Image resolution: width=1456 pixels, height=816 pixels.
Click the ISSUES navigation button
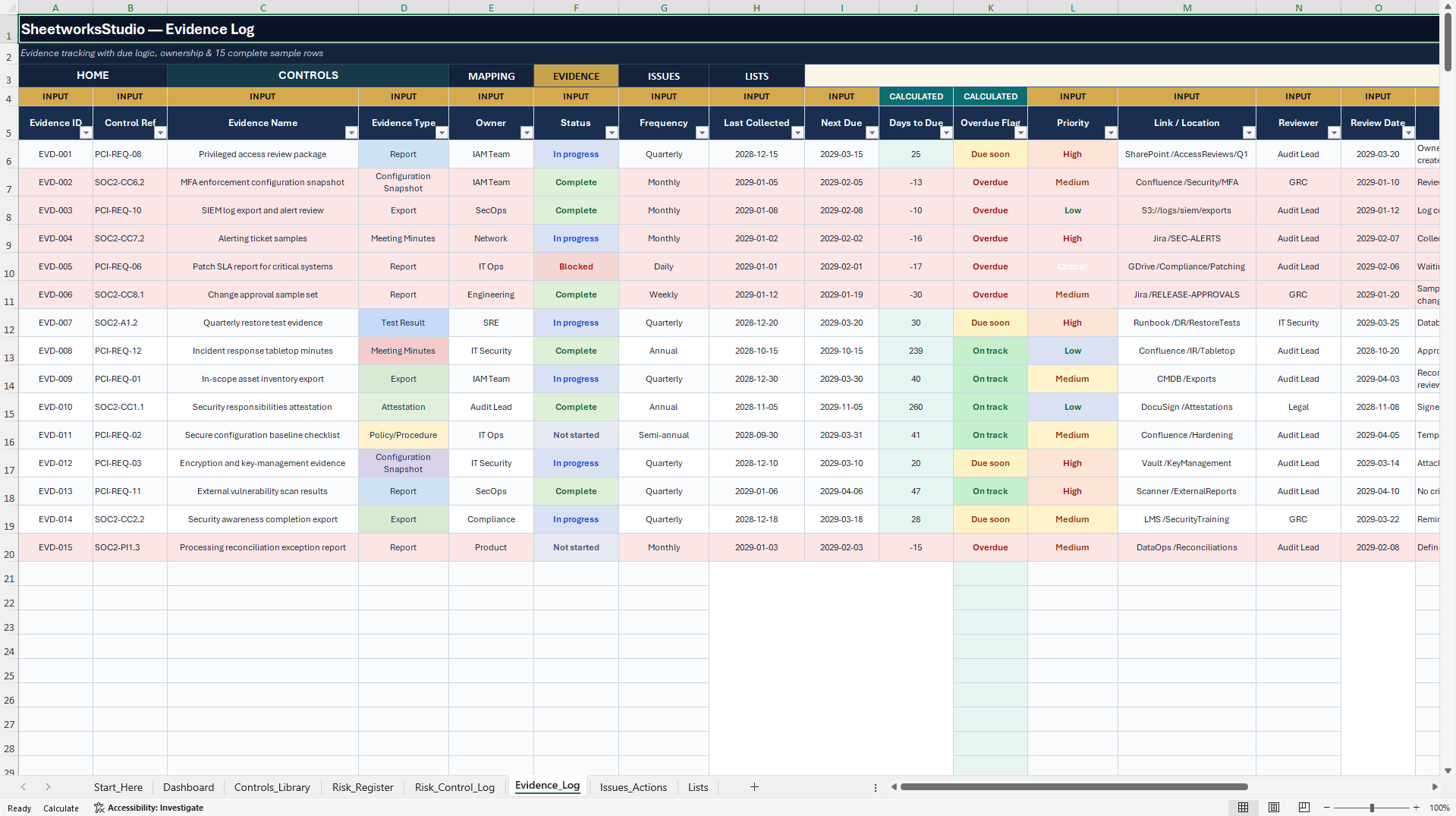coord(664,76)
